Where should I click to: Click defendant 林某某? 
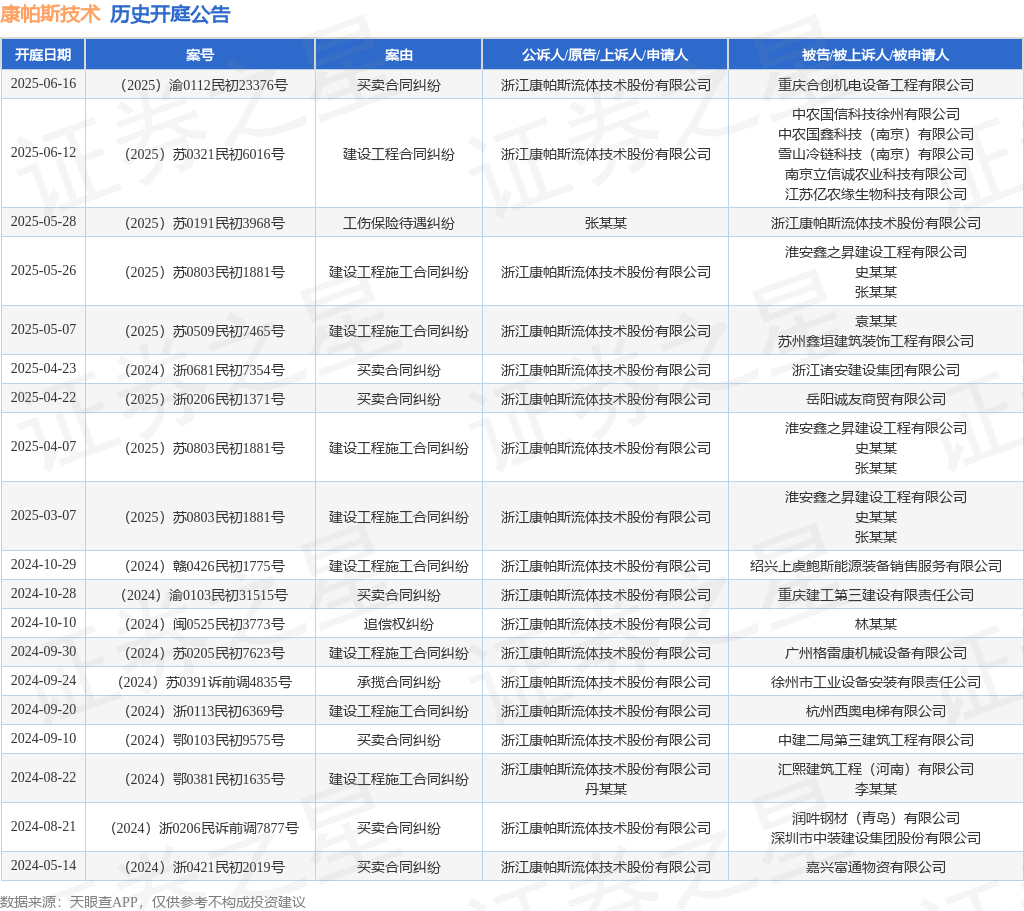(876, 624)
